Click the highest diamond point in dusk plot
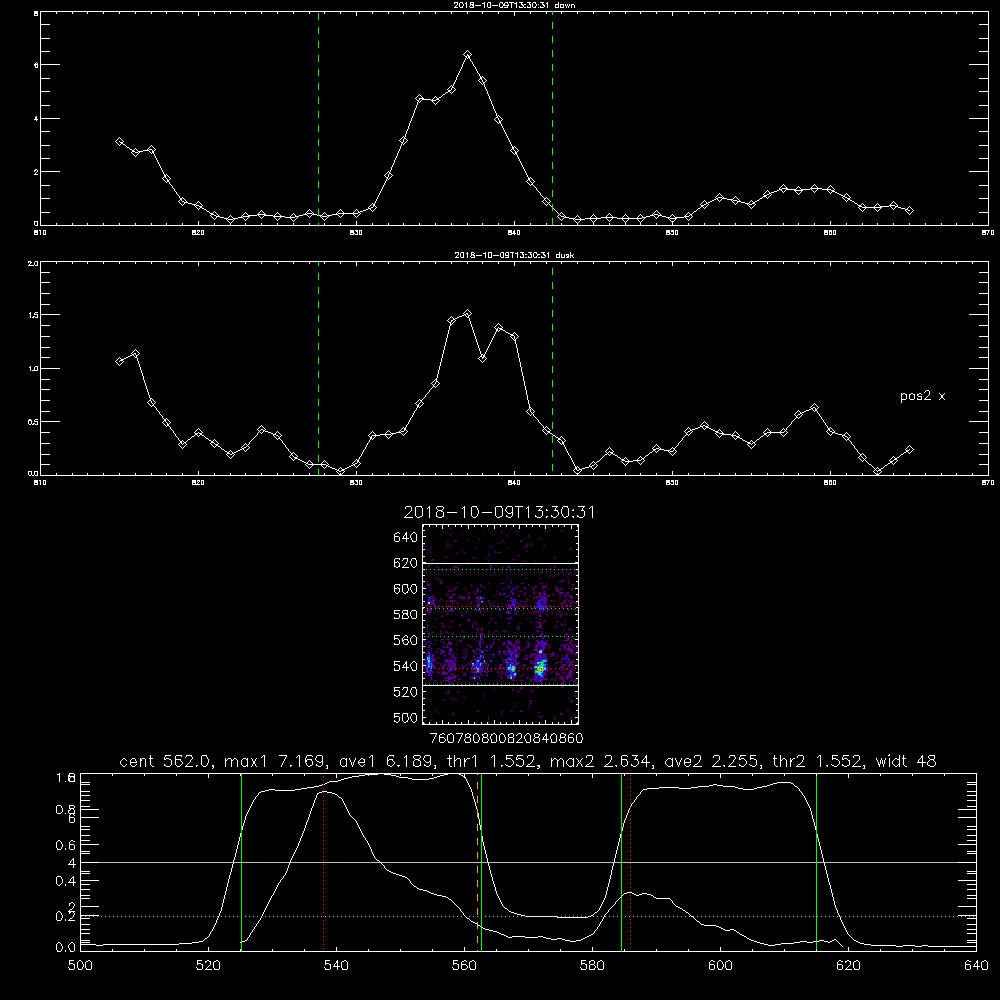Viewport: 1000px width, 1000px height. [467, 314]
